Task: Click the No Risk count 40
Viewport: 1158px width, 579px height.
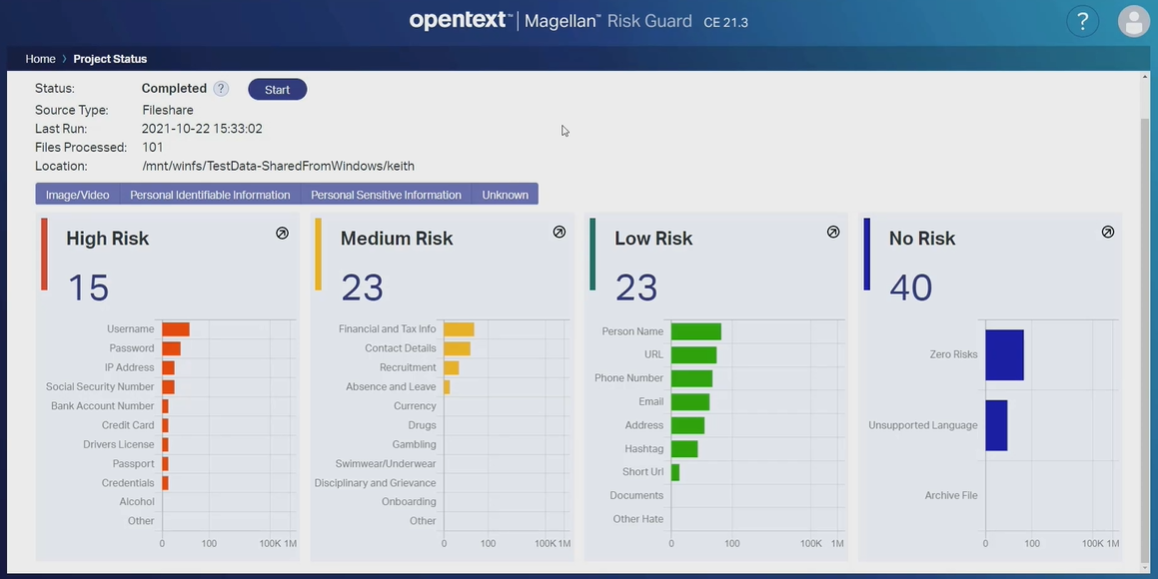Action: pyautogui.click(x=911, y=288)
